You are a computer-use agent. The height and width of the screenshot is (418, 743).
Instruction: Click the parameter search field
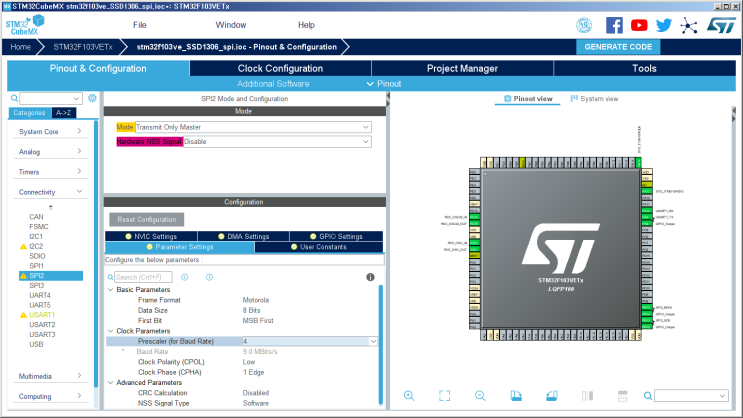point(143,277)
